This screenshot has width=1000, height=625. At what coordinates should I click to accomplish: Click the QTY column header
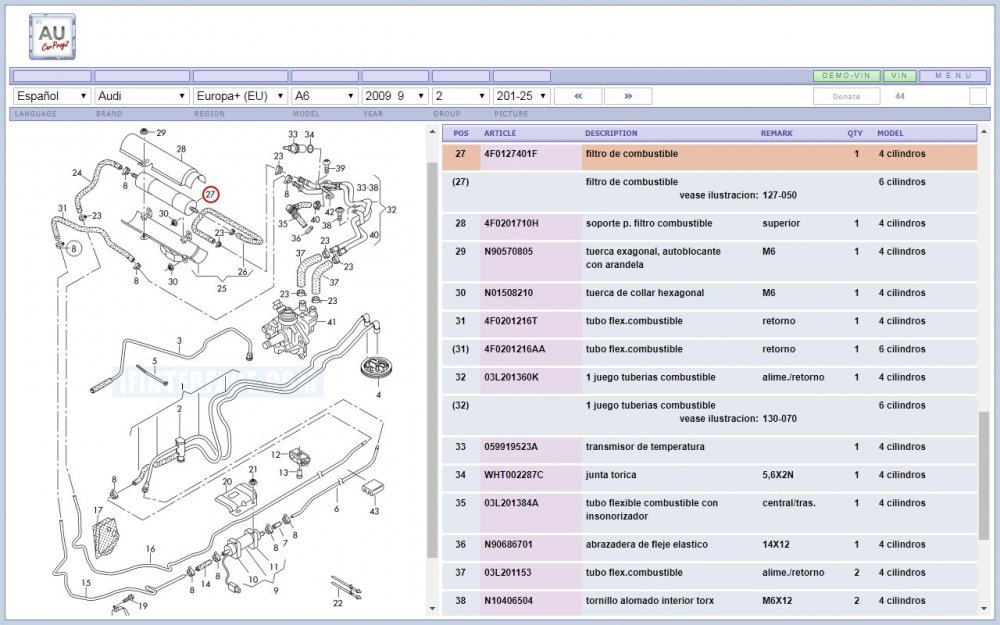[x=855, y=133]
